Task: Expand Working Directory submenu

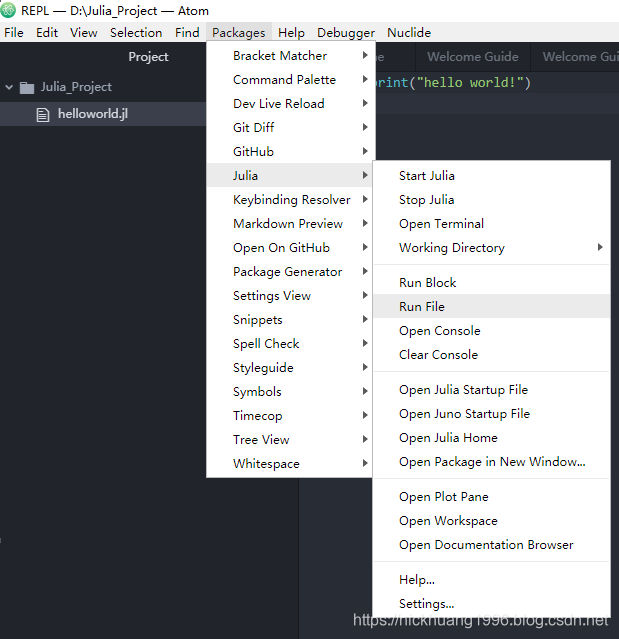Action: coord(491,248)
